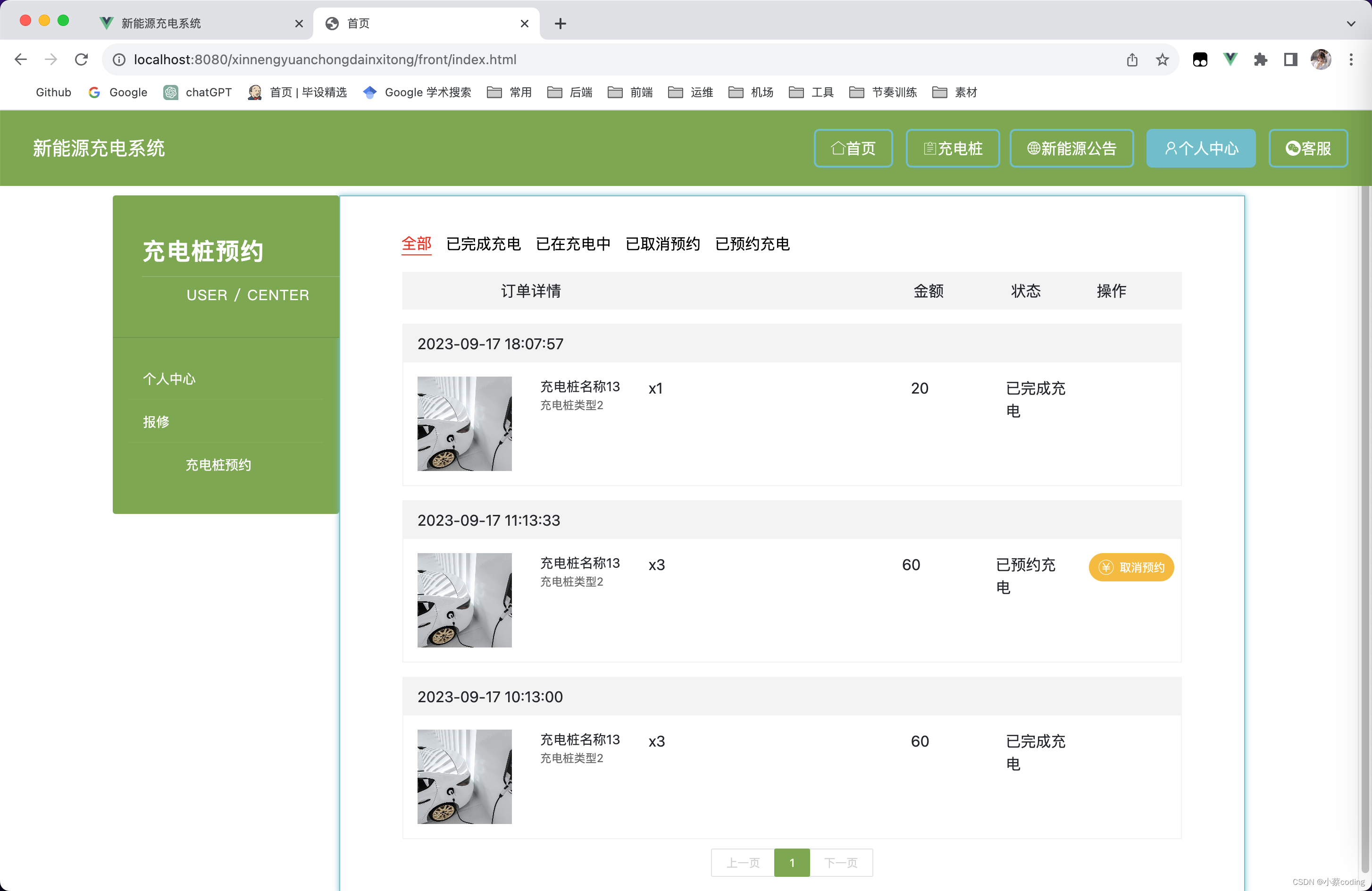1372x891 pixels.
Task: Reload the page with the refresh icon
Action: pos(81,59)
